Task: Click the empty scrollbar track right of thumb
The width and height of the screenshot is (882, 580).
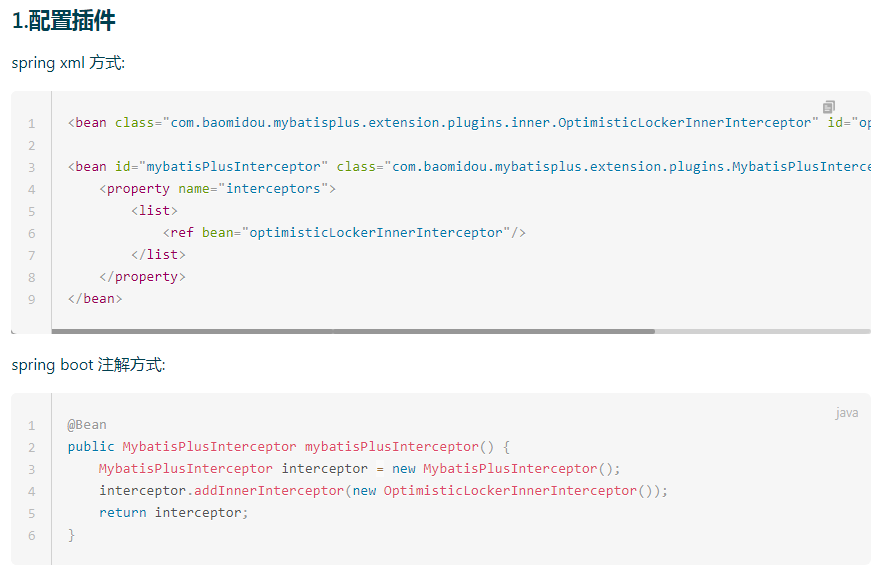Action: (762, 331)
